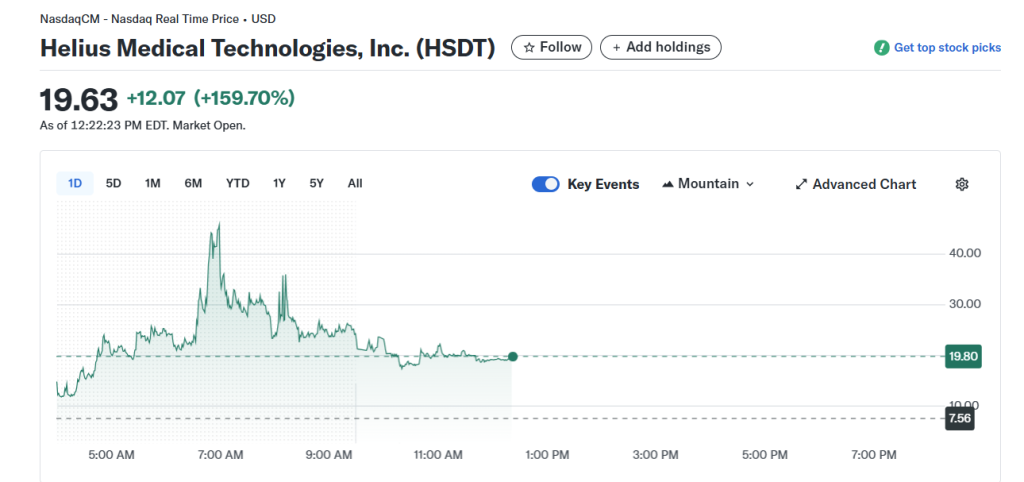Click the 7.56 previous close label
1024x482 pixels.
[x=959, y=418]
